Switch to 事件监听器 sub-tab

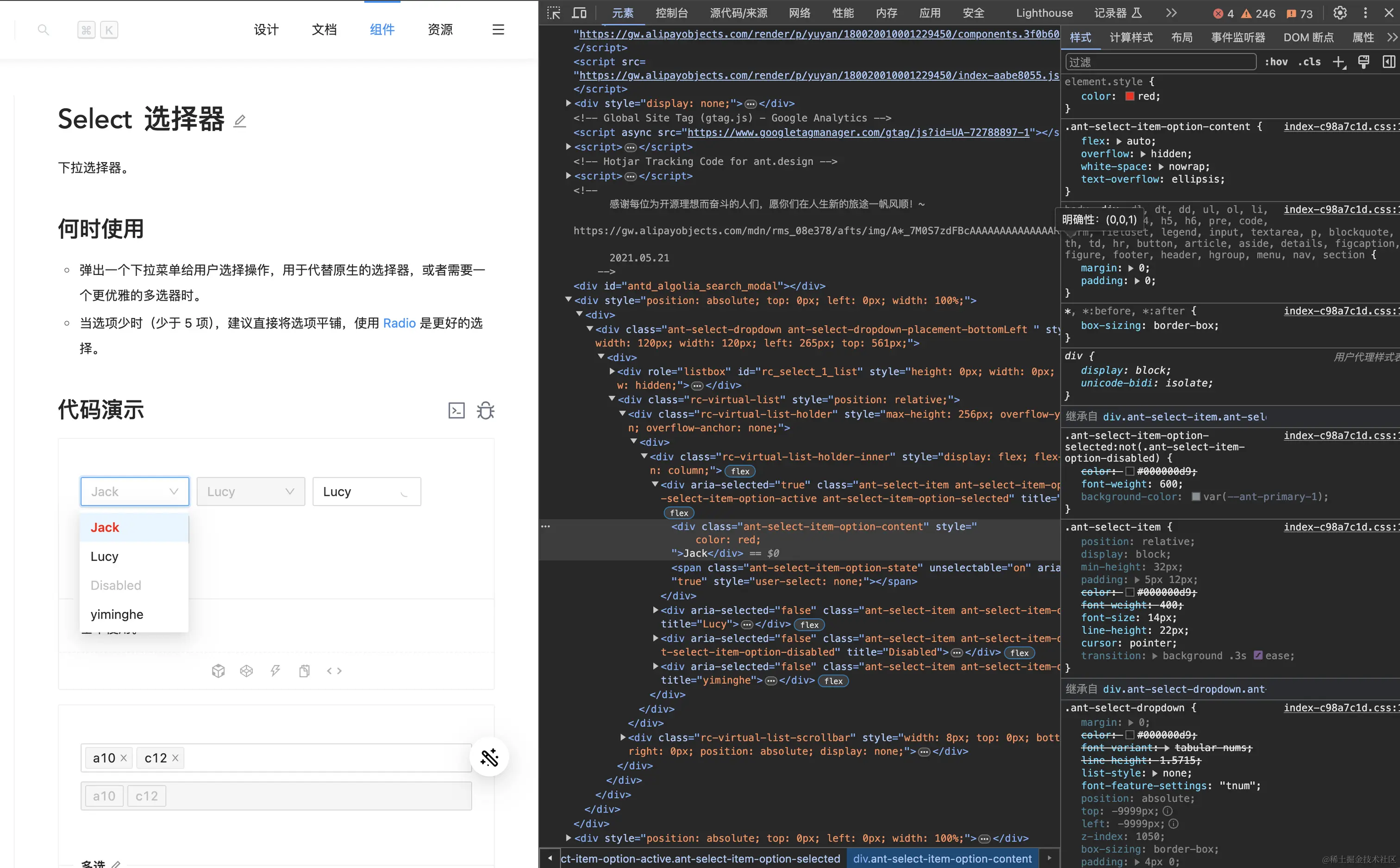[x=1238, y=37]
